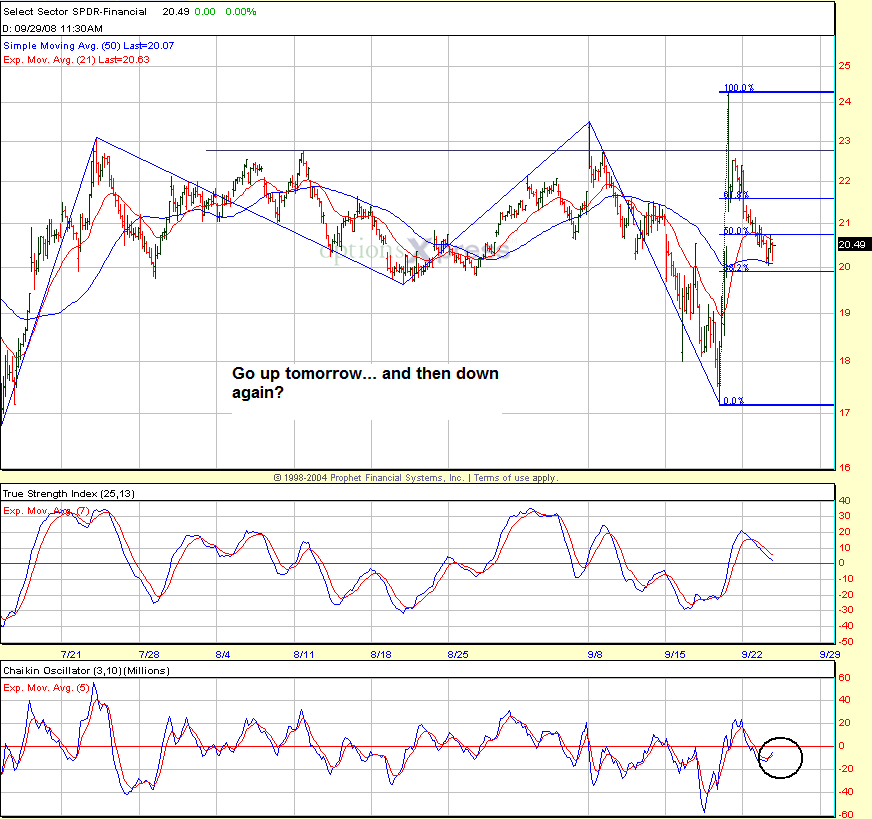This screenshot has height=819, width=872.
Task: Select the green 0.00% change value
Action: [x=241, y=12]
